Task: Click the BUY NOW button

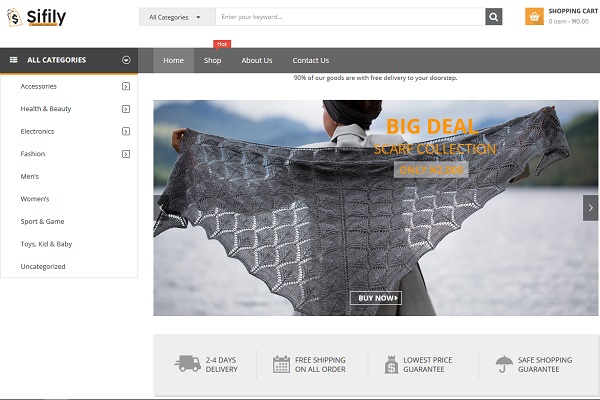Action: [376, 298]
